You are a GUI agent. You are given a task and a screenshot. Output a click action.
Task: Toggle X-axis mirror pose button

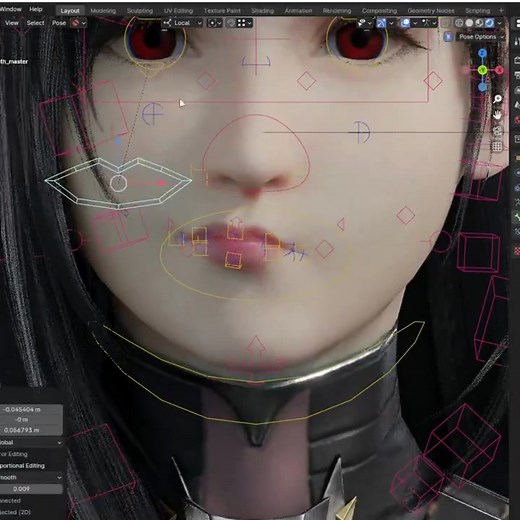(x=448, y=37)
